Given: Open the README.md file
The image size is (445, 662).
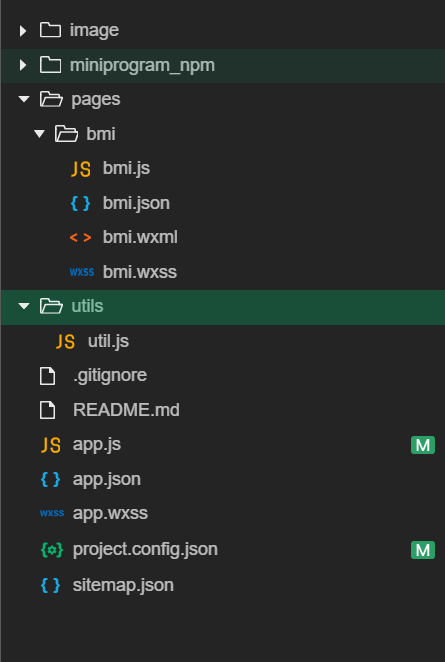Looking at the screenshot, I should [126, 410].
